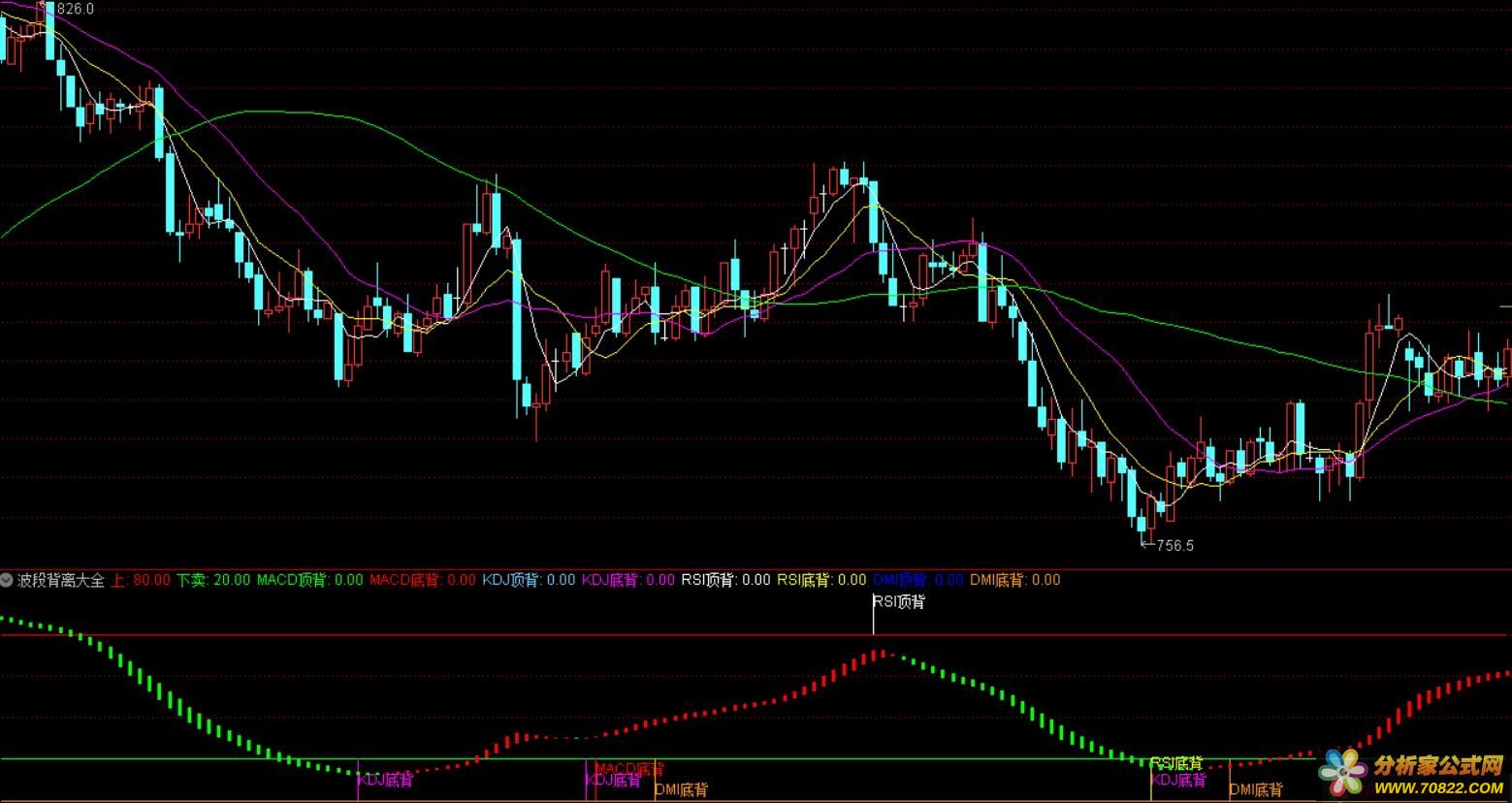Click the RSI顶背 signal marker at indicator peak
The image size is (1512, 803).
pyautogui.click(x=899, y=601)
